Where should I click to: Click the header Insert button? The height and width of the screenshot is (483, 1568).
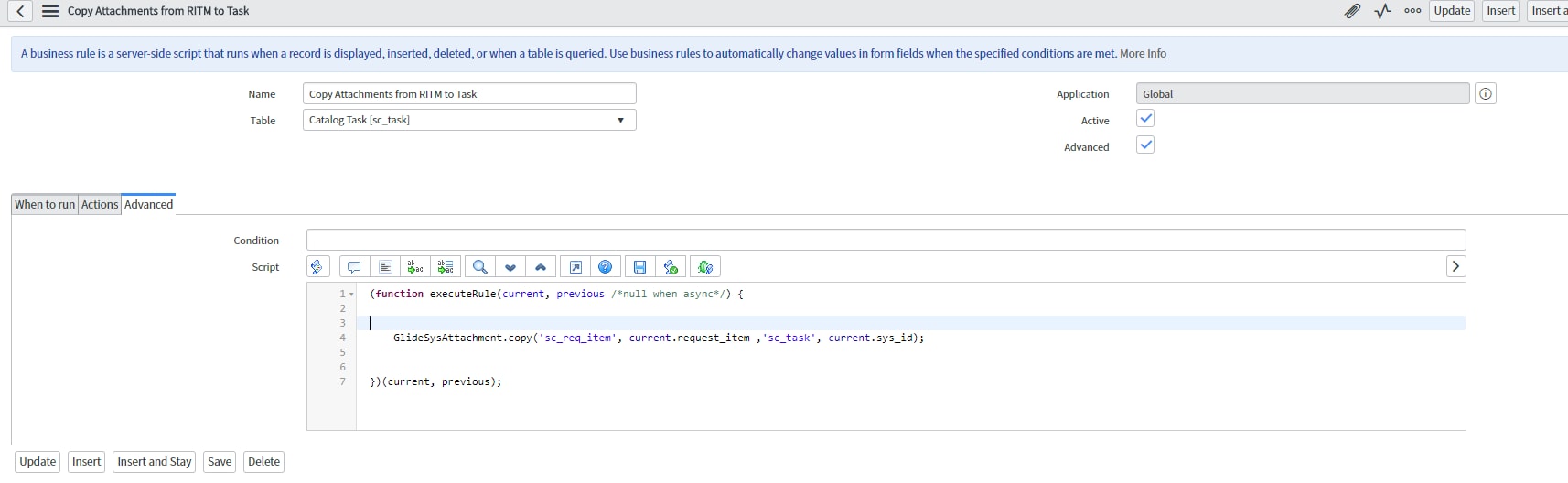(x=1500, y=11)
